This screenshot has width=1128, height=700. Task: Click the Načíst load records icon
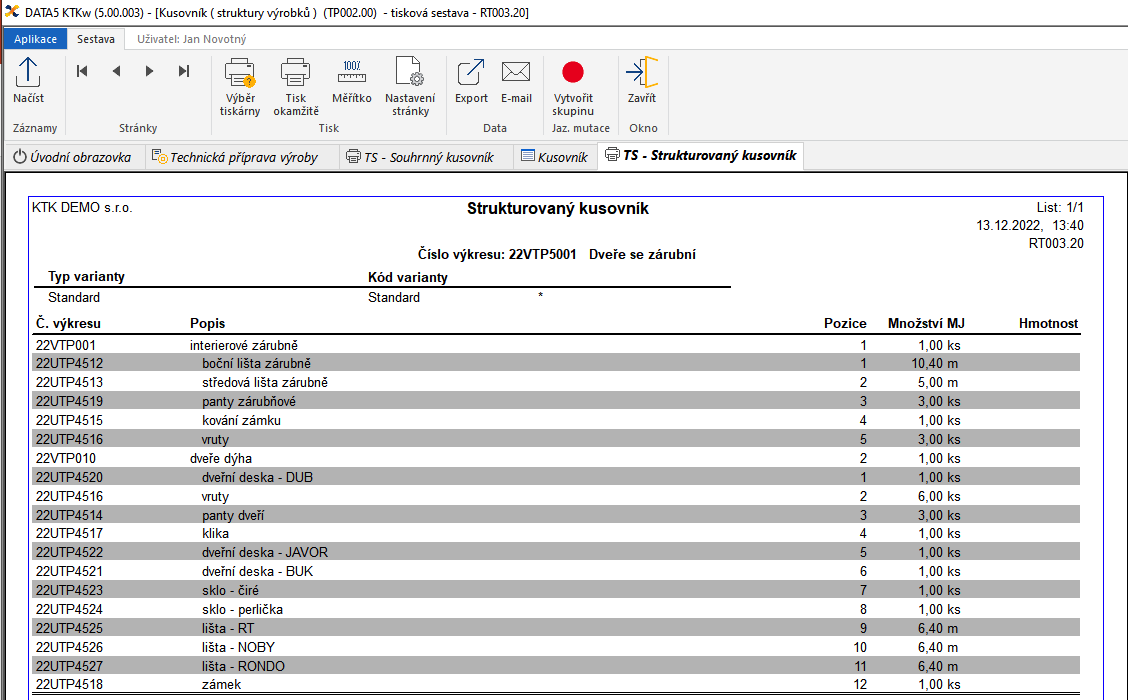[x=28, y=81]
